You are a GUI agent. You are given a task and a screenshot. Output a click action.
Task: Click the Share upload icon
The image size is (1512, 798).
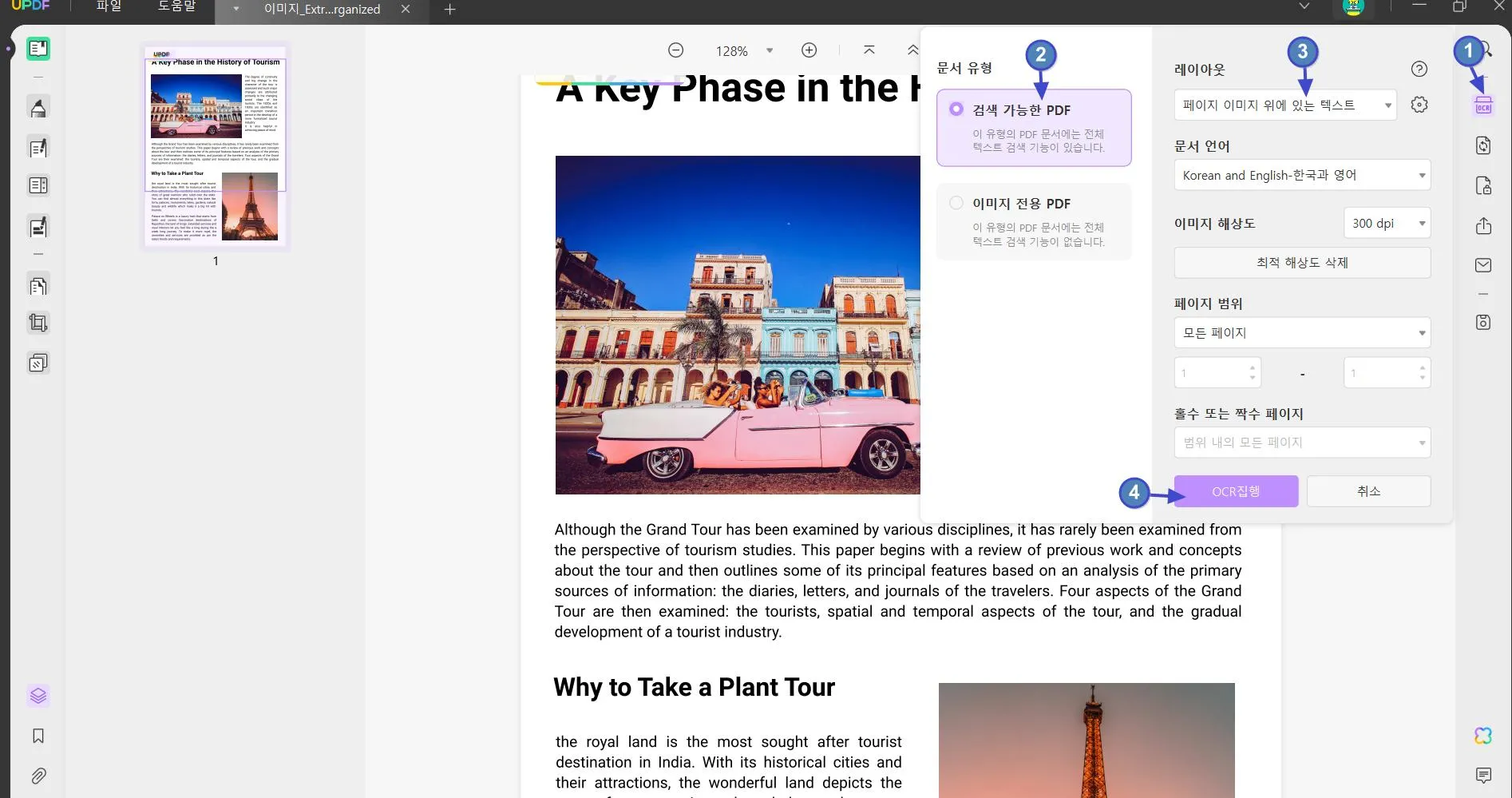[1483, 226]
